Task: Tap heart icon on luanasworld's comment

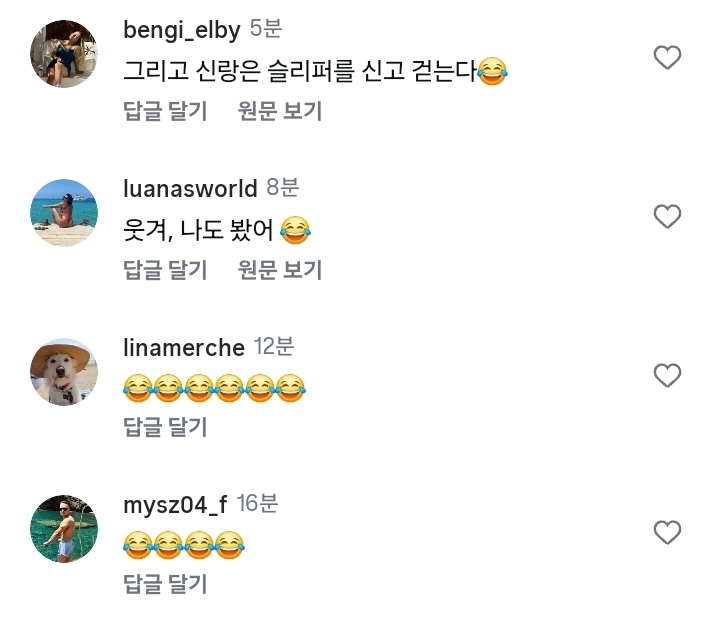Action: [667, 216]
